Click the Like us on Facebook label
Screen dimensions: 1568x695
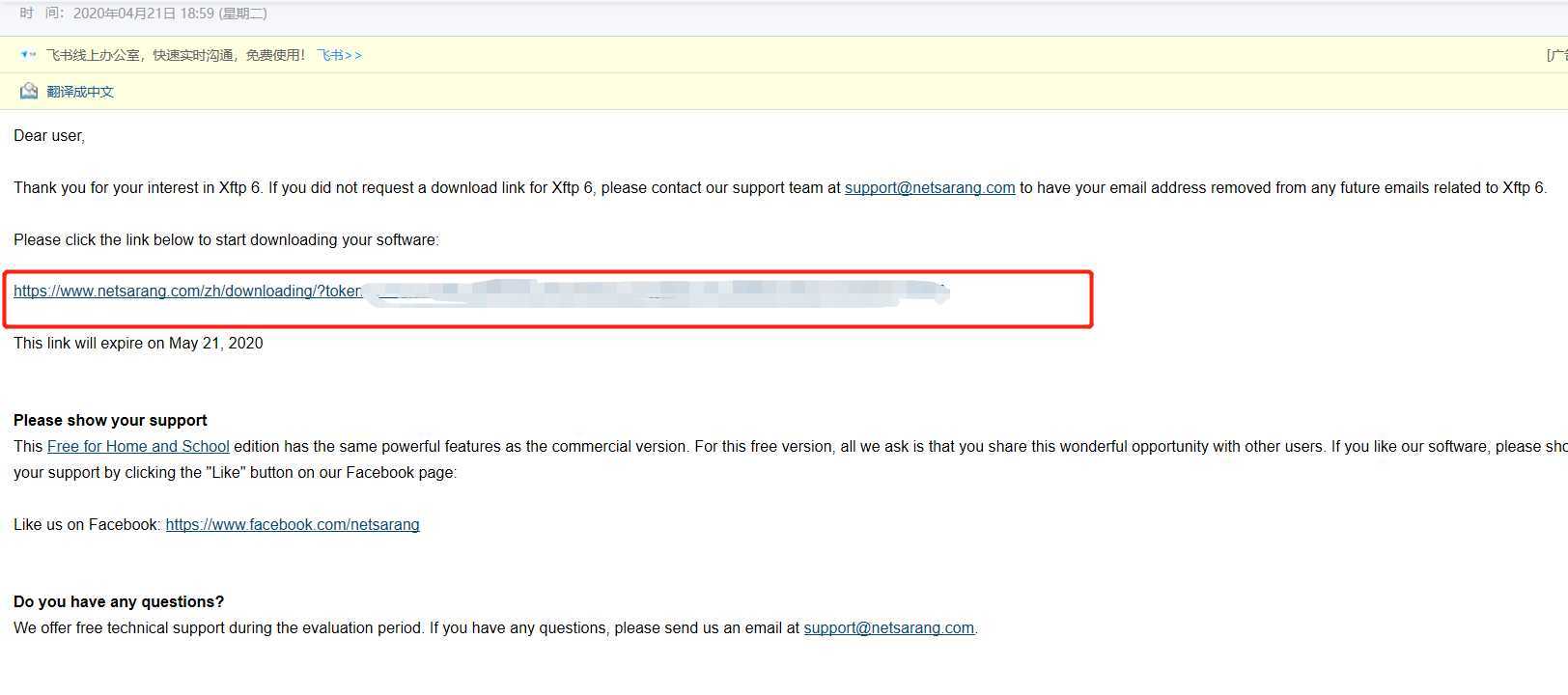coord(87,524)
